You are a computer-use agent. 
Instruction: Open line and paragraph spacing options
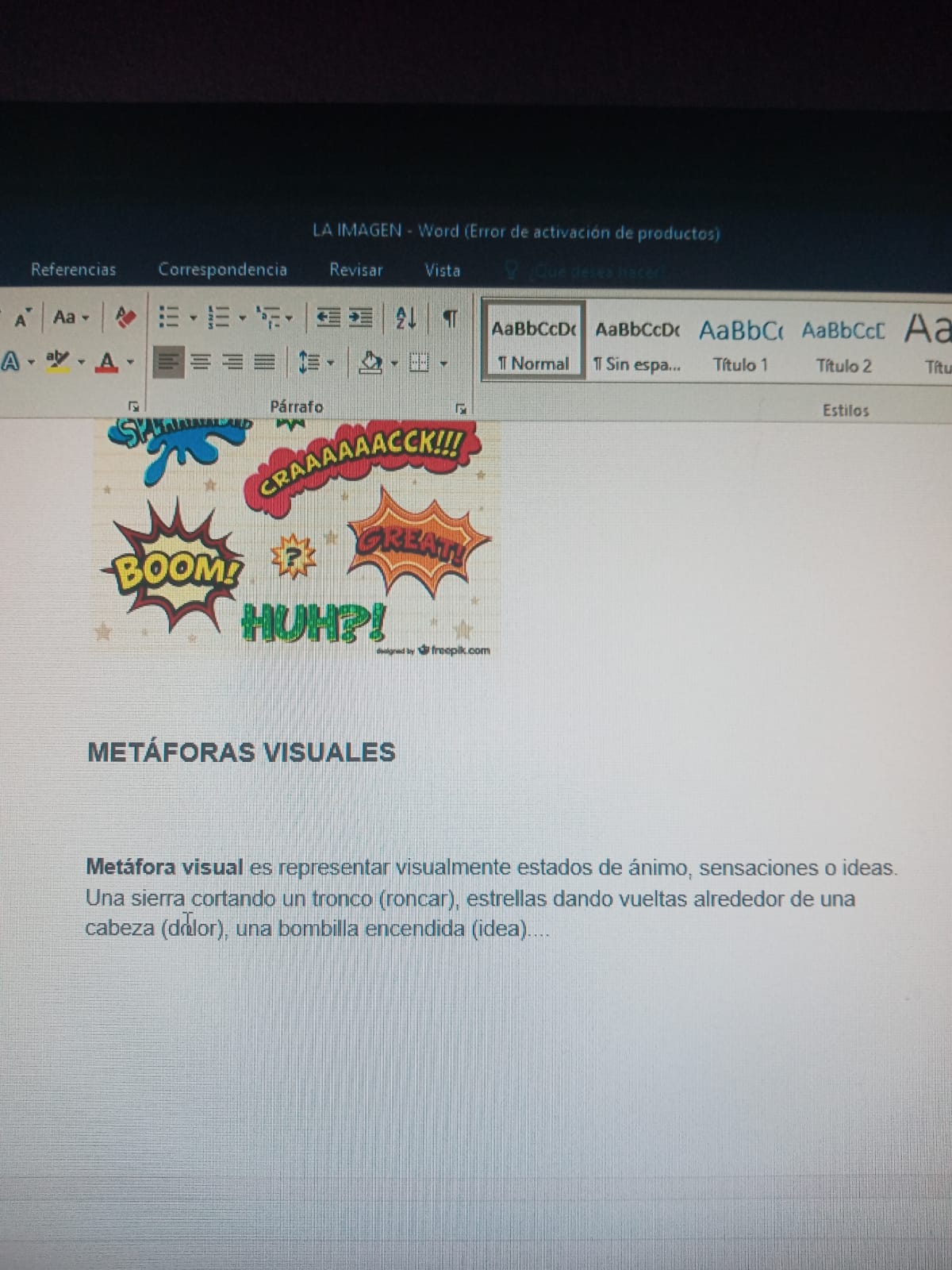pyautogui.click(x=309, y=364)
